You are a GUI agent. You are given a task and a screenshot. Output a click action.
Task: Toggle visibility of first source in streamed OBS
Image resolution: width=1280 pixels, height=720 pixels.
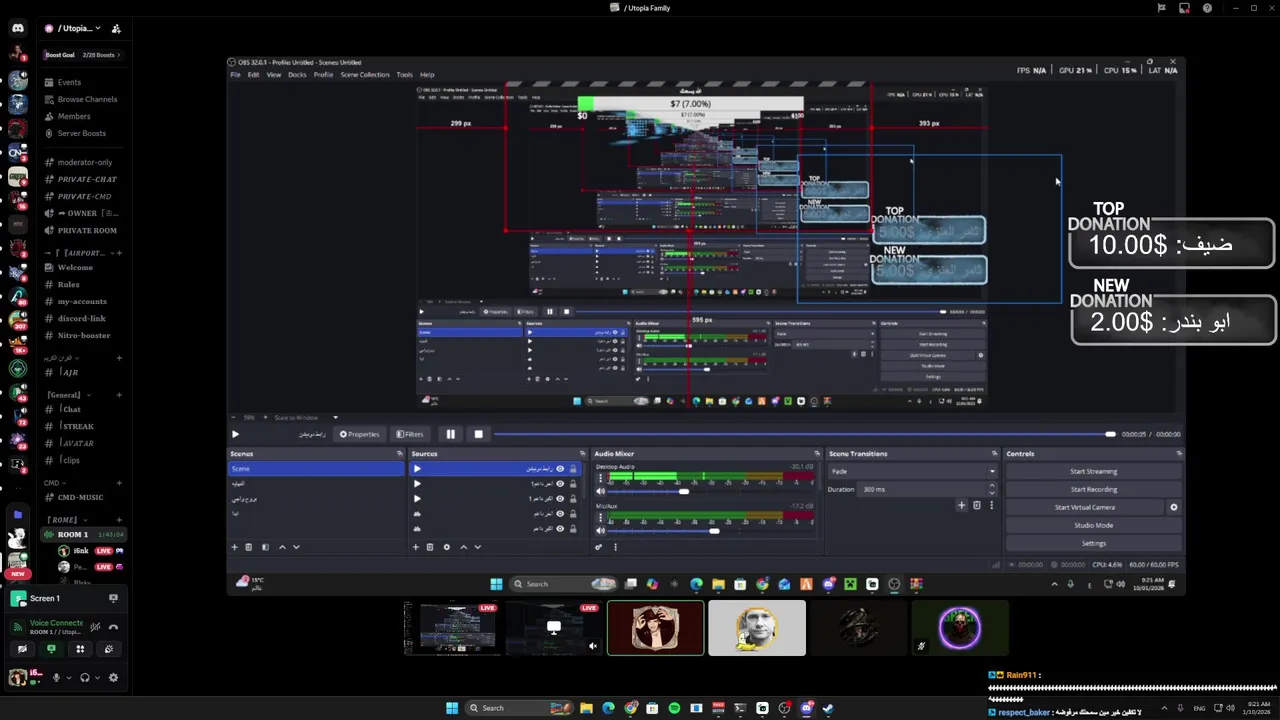pyautogui.click(x=560, y=469)
